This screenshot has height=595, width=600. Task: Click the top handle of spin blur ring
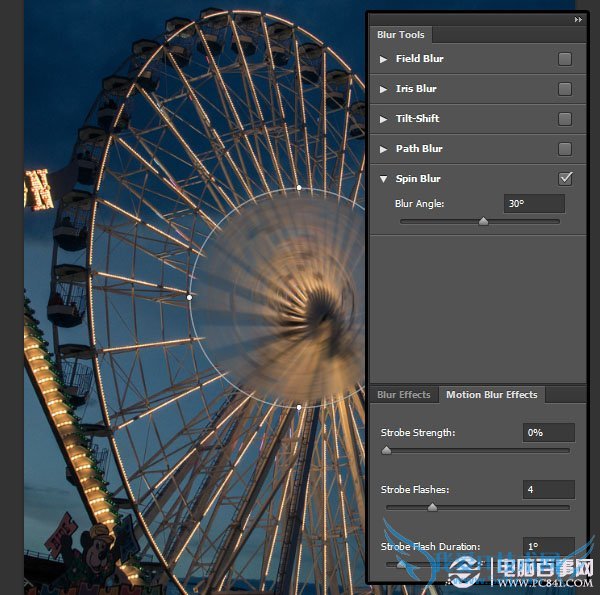299,187
